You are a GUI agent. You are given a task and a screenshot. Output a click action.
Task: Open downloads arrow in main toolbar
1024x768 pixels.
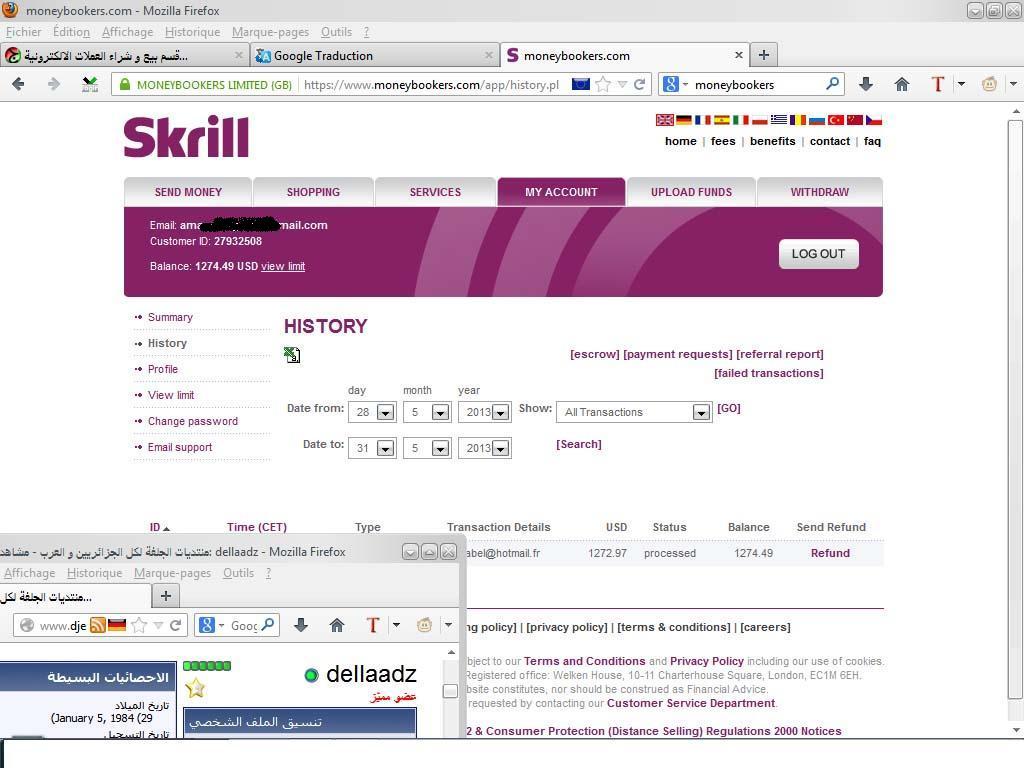coord(866,84)
